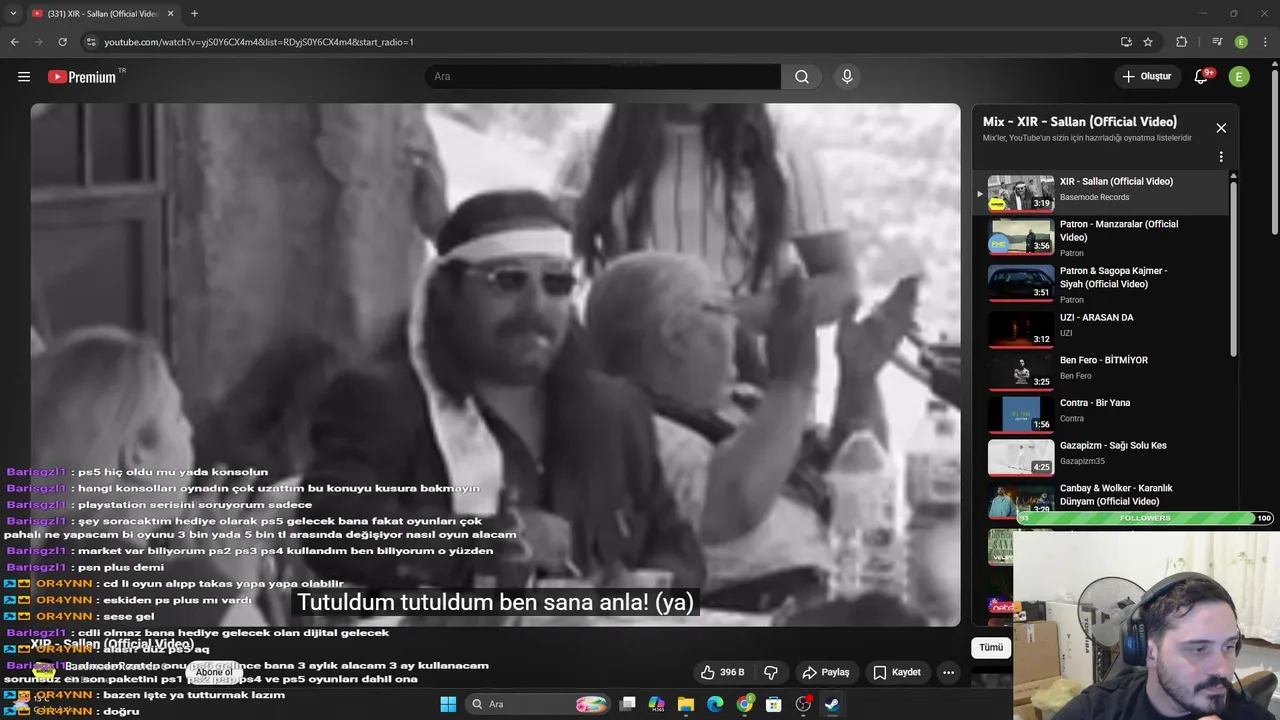Click the Windows taskbar search box
The image size is (1280, 720).
click(538, 704)
